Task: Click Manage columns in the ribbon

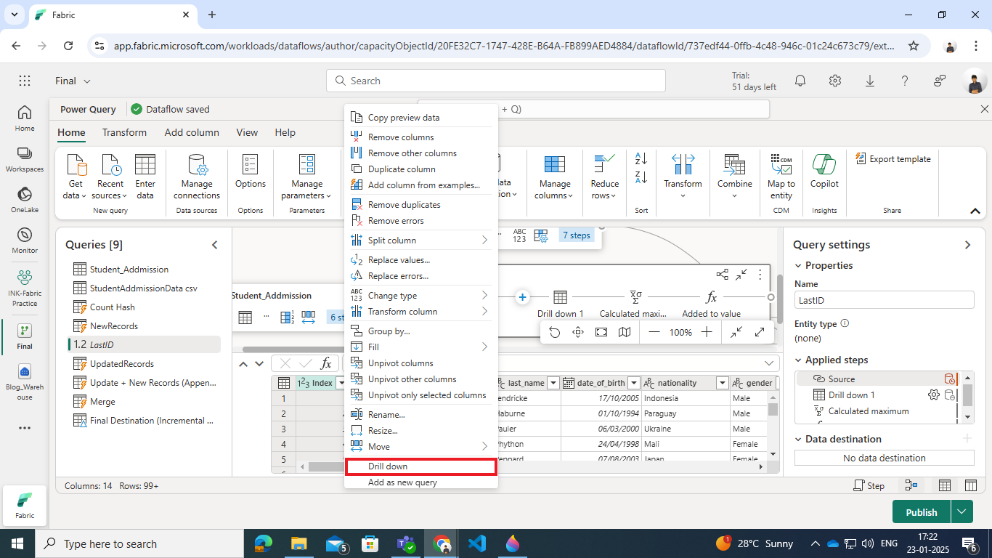Action: pyautogui.click(x=554, y=177)
